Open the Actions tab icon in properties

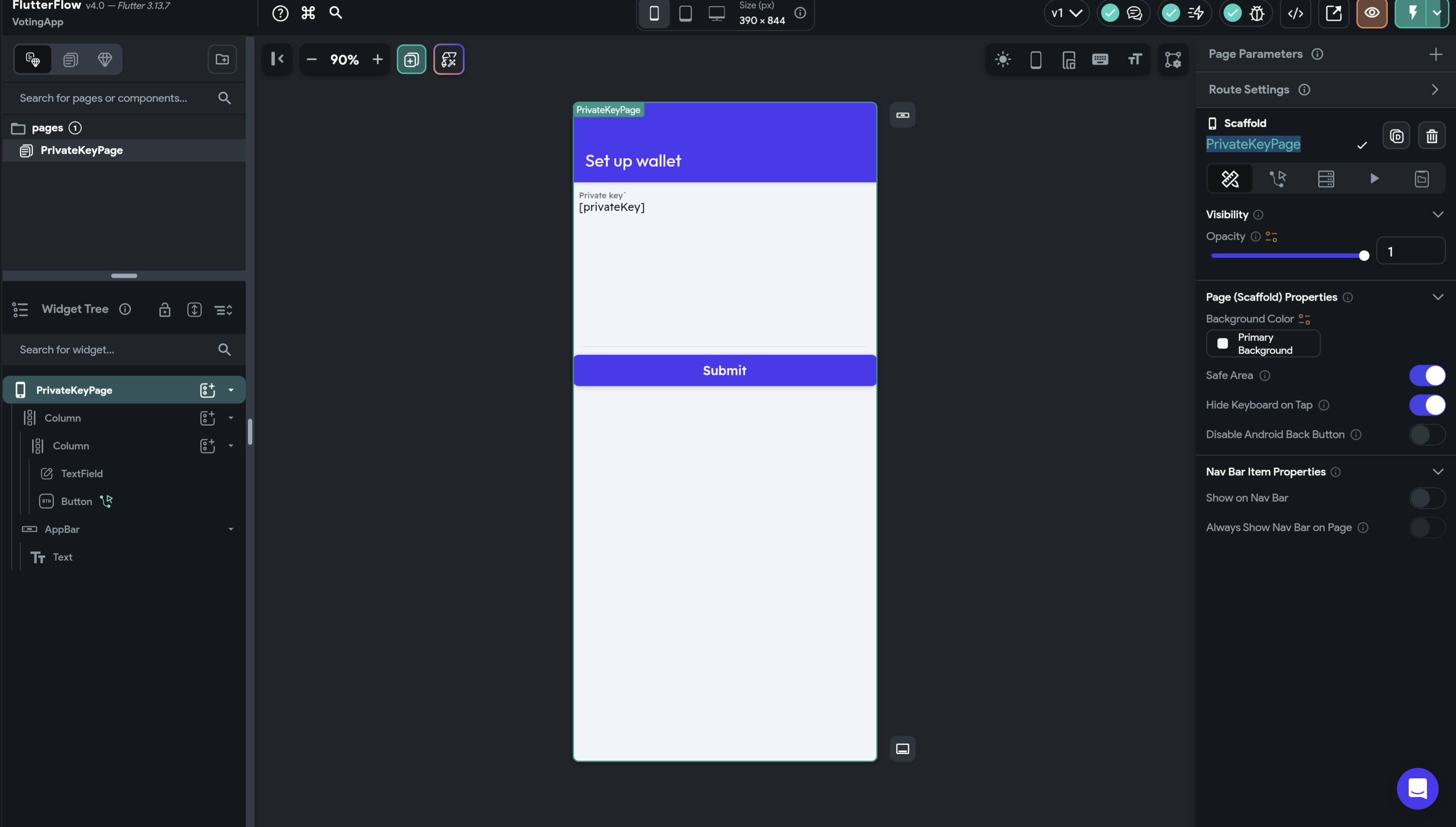[1278, 179]
